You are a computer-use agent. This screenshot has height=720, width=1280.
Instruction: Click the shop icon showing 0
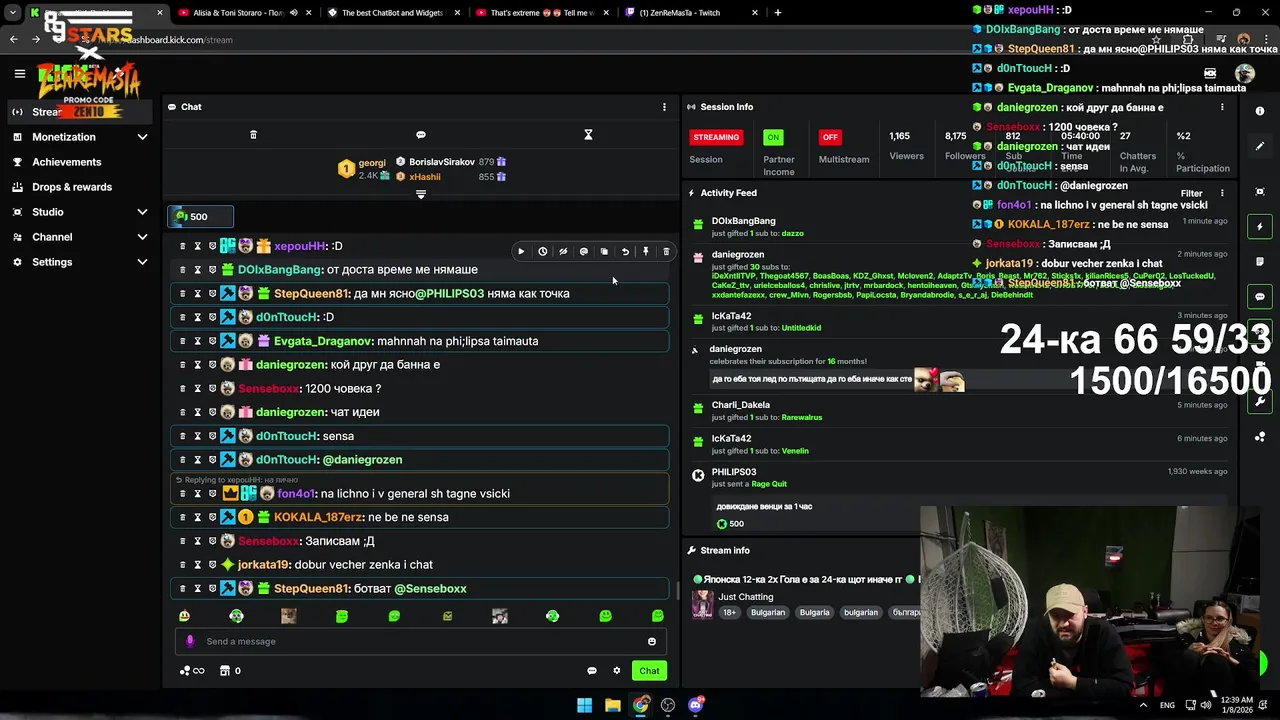[x=230, y=671]
